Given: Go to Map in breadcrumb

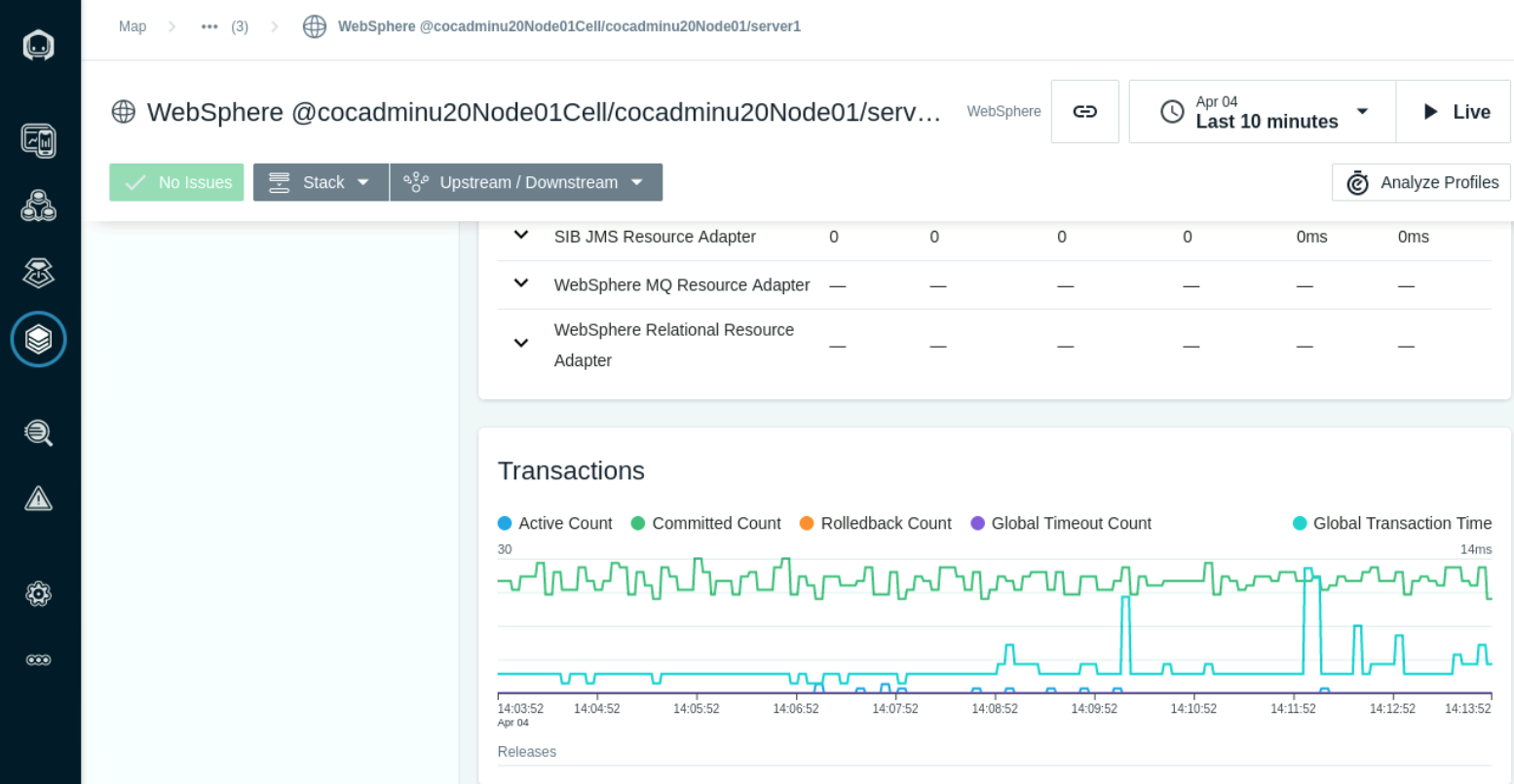Looking at the screenshot, I should coord(132,26).
